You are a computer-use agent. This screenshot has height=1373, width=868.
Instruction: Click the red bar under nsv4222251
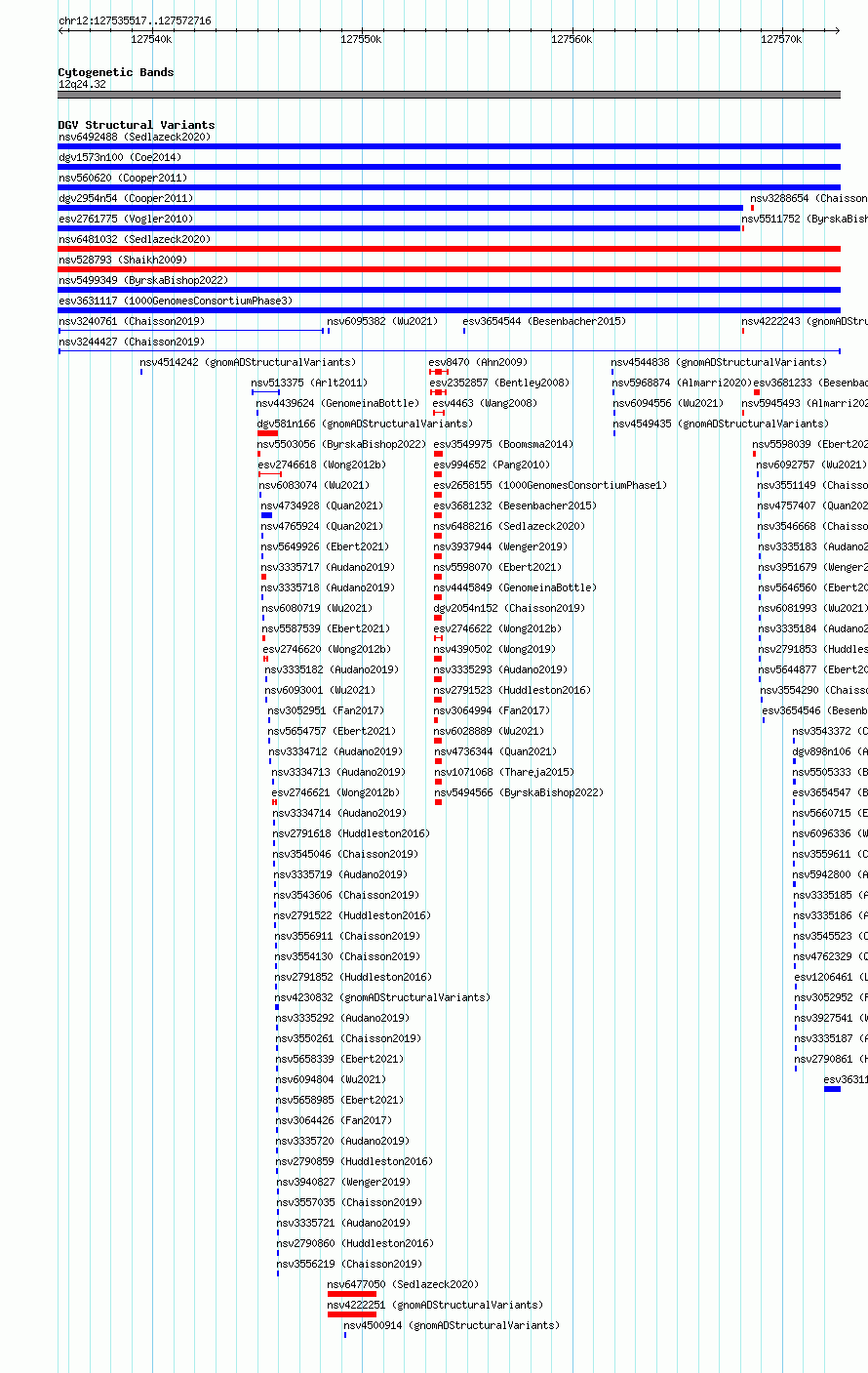[x=352, y=1314]
